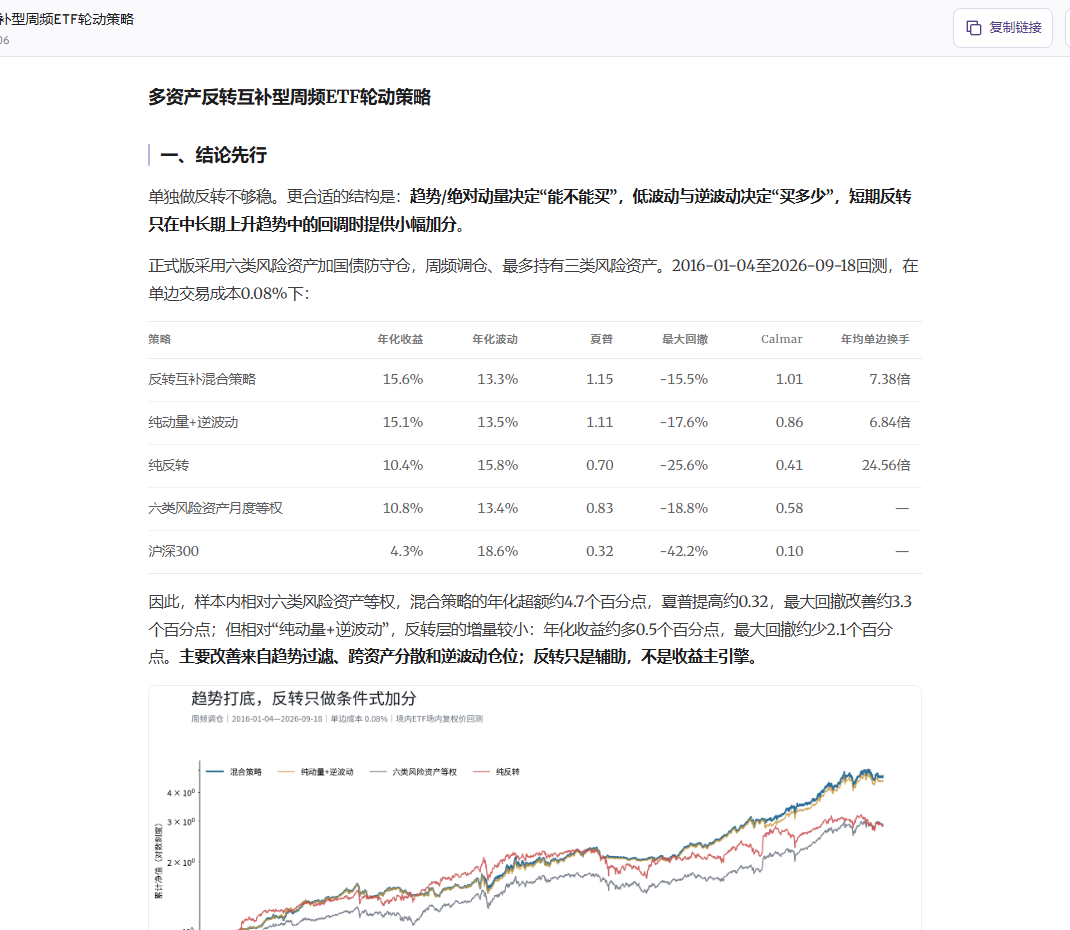Screen dimensions: 1070x930
Task: Click the turnover value 7.38倍
Action: click(890, 379)
